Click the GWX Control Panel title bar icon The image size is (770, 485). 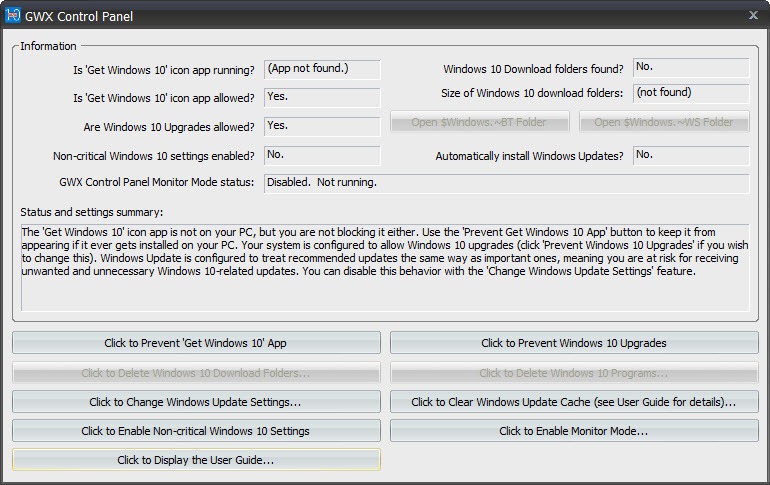(12, 15)
